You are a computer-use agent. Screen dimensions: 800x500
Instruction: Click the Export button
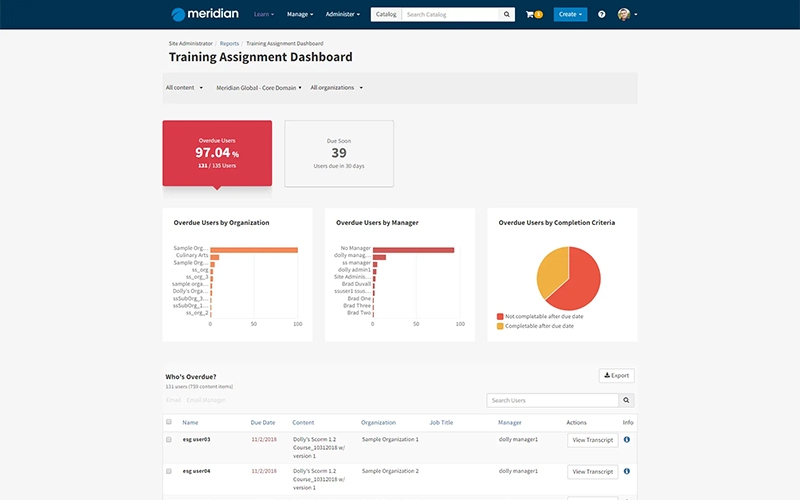point(616,376)
